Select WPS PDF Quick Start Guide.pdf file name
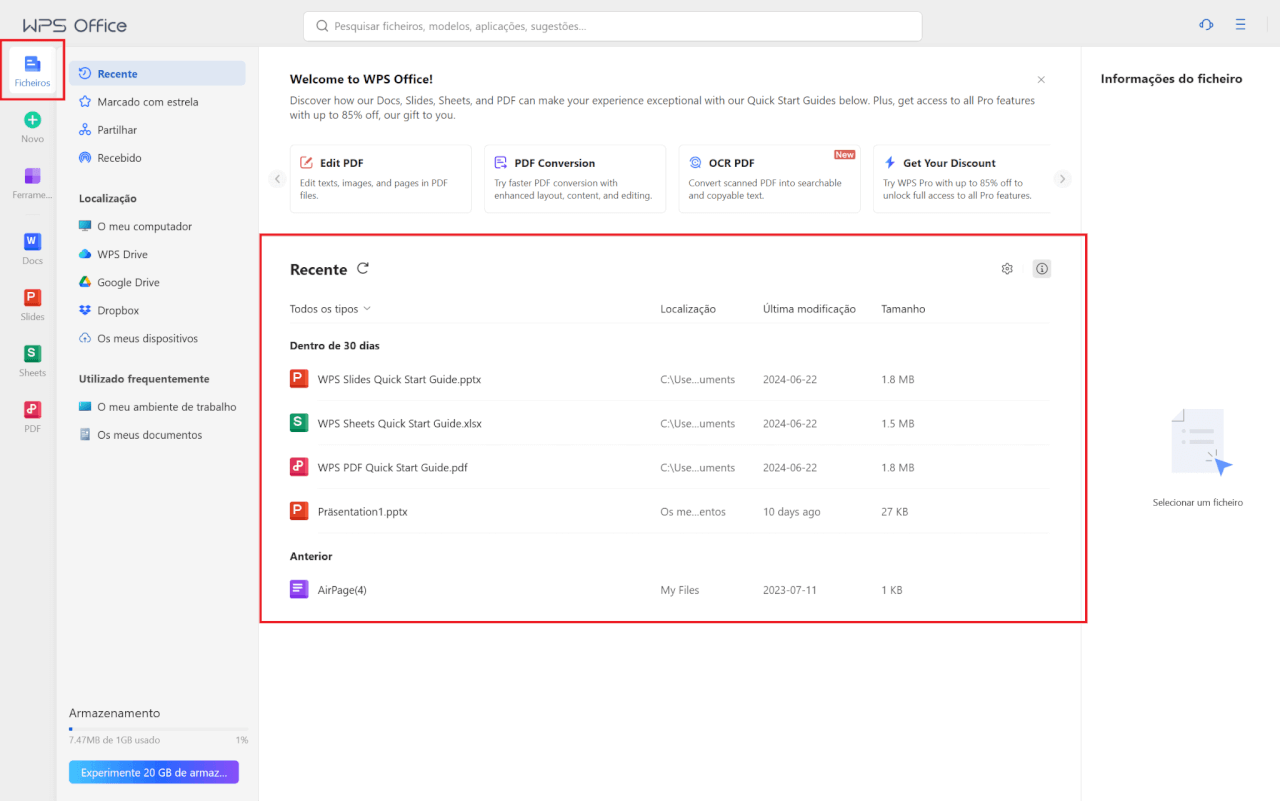 point(393,467)
